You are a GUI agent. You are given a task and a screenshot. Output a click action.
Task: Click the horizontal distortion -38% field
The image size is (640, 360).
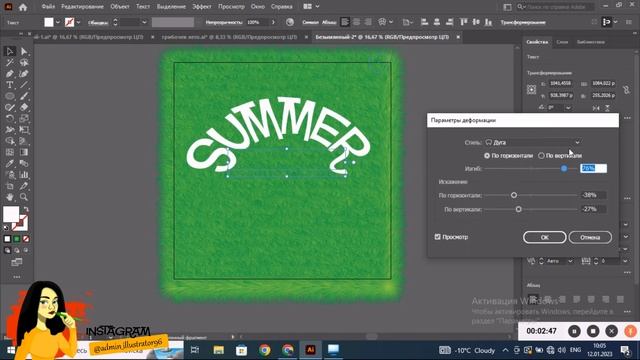pos(593,195)
